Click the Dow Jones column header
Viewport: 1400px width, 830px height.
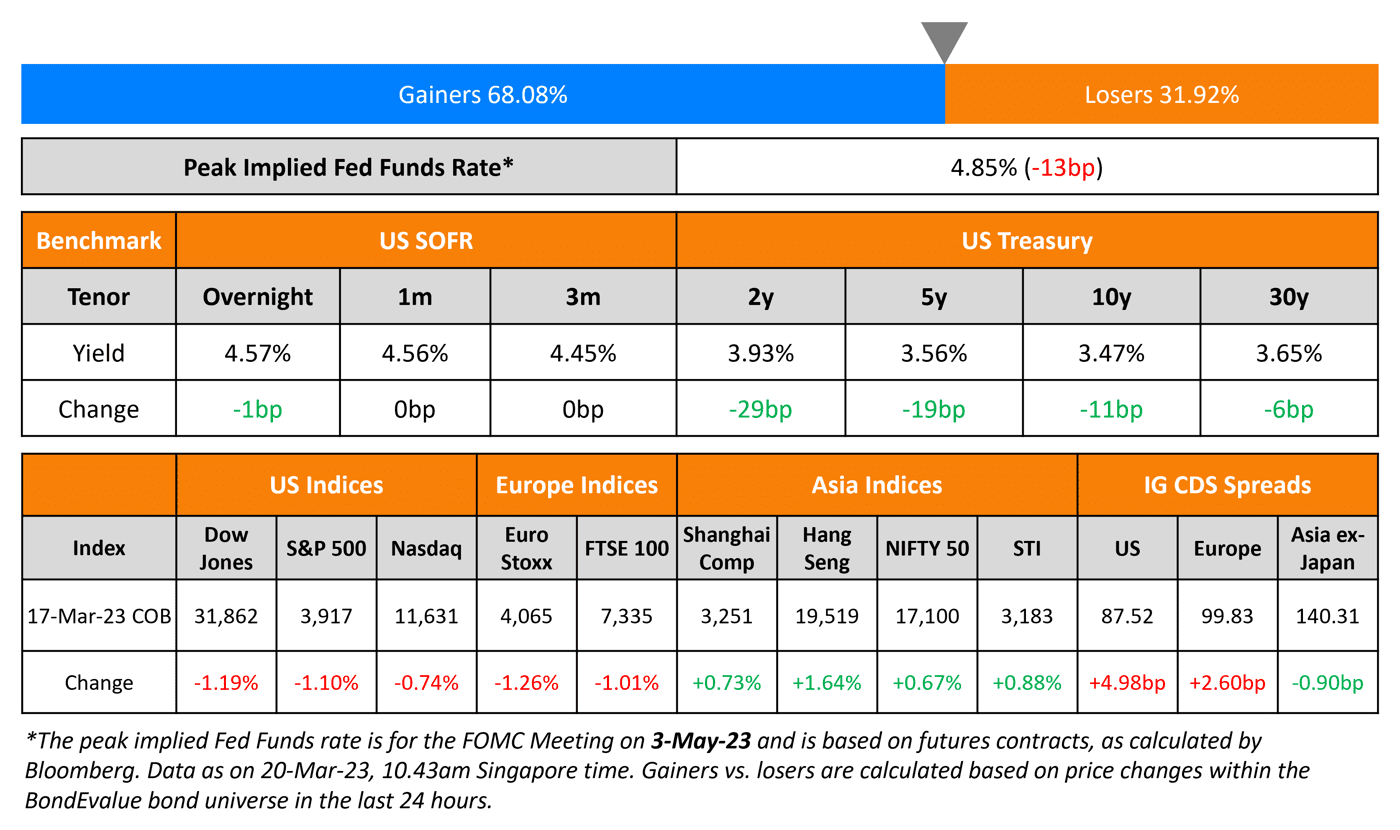tap(226, 548)
